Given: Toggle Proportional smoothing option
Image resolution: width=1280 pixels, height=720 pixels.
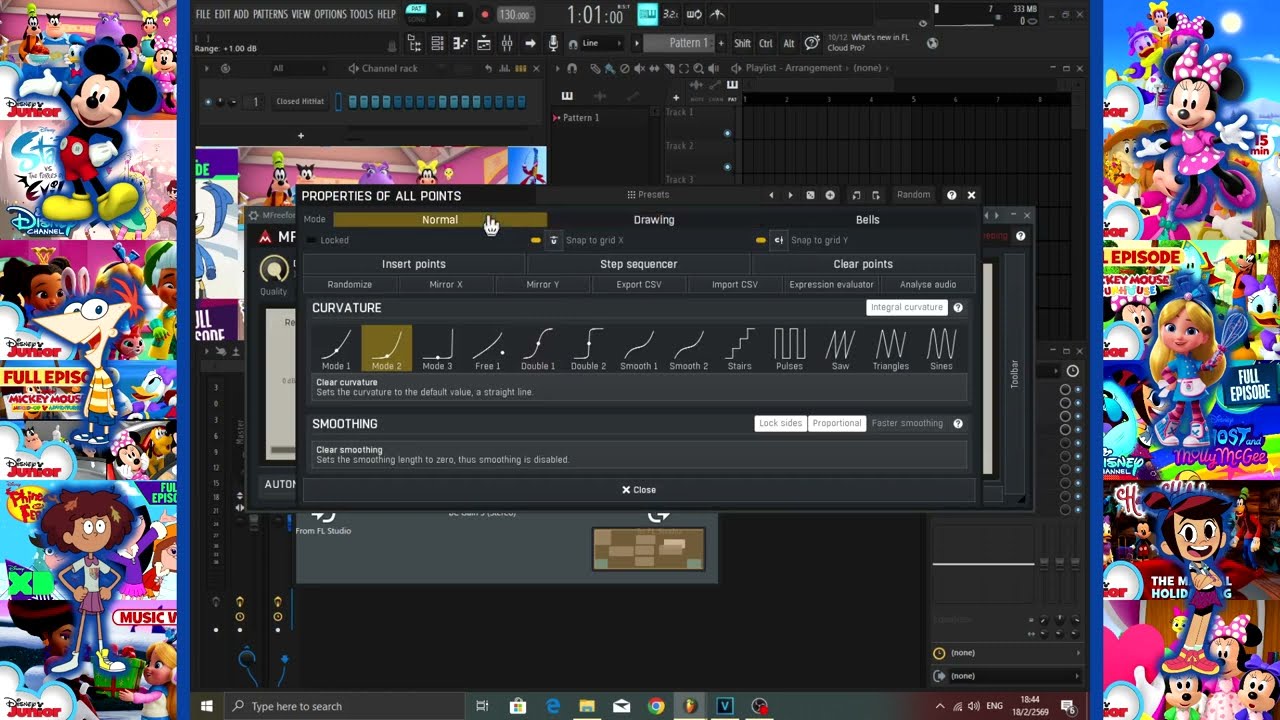Looking at the screenshot, I should [x=837, y=423].
